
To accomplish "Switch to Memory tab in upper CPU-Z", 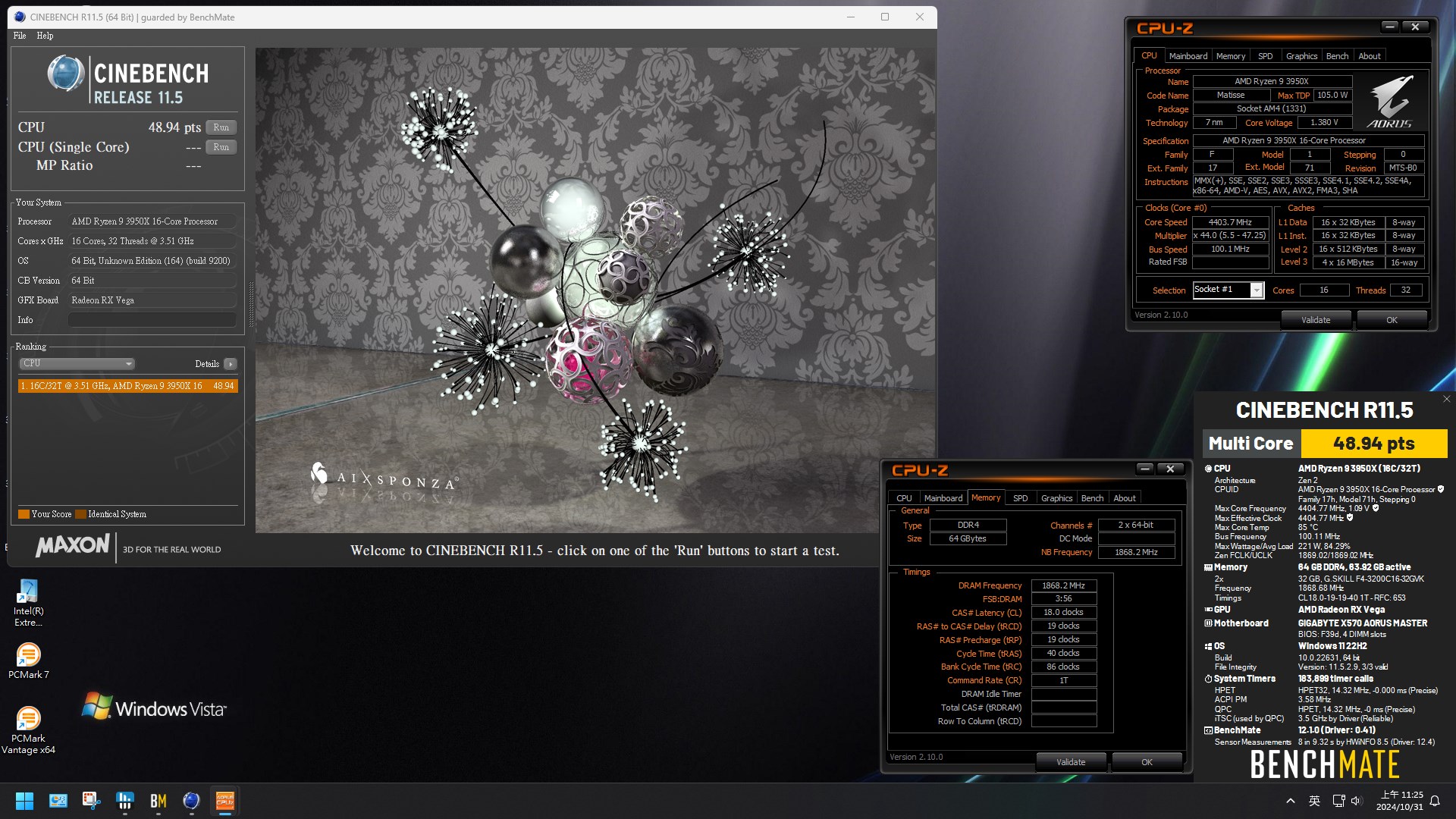I will point(1230,56).
